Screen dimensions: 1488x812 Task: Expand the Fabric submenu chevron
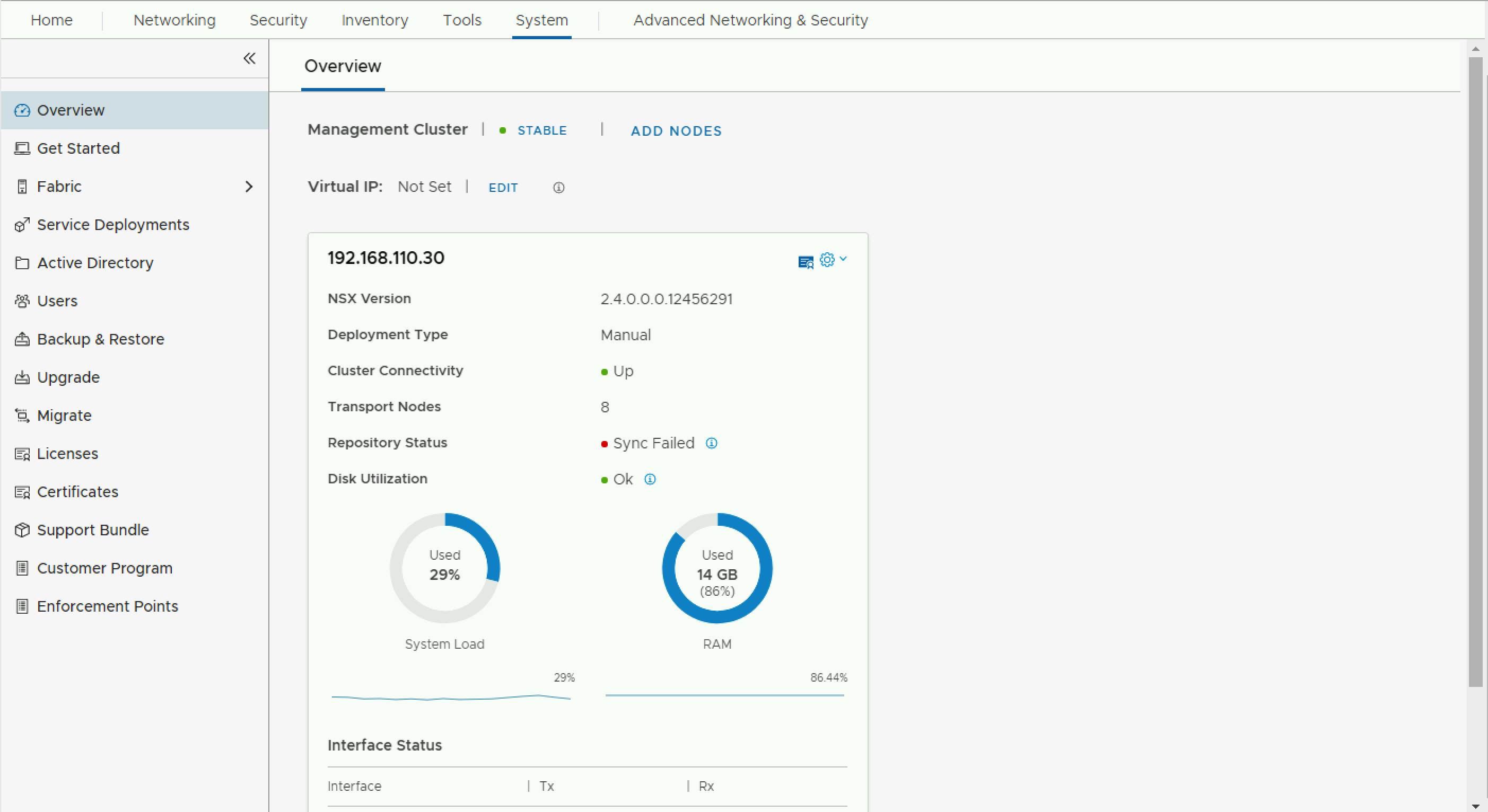(249, 187)
